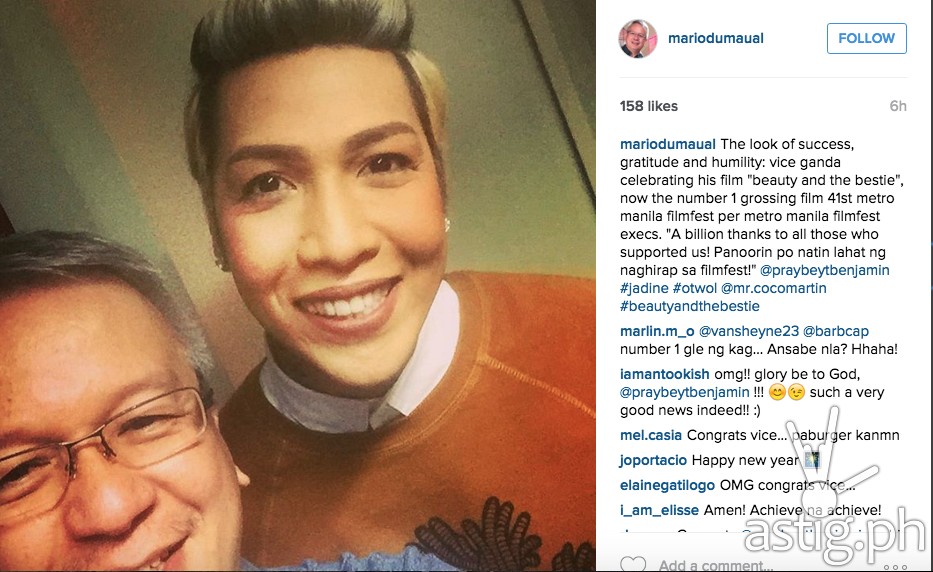Open the #jadine hashtag
Image resolution: width=933 pixels, height=572 pixels.
click(x=644, y=288)
